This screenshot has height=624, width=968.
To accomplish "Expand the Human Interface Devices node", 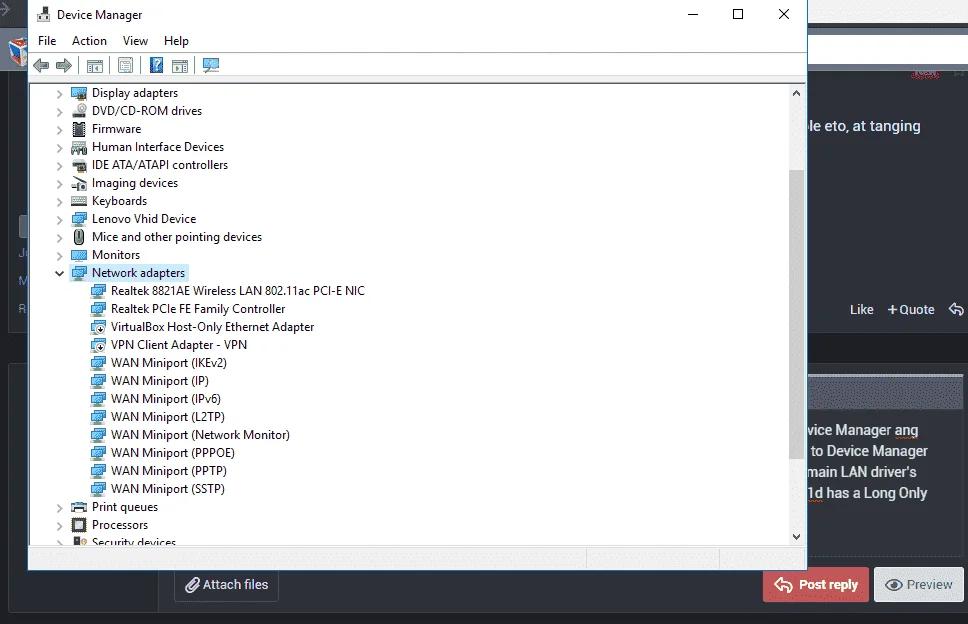I will pos(59,148).
